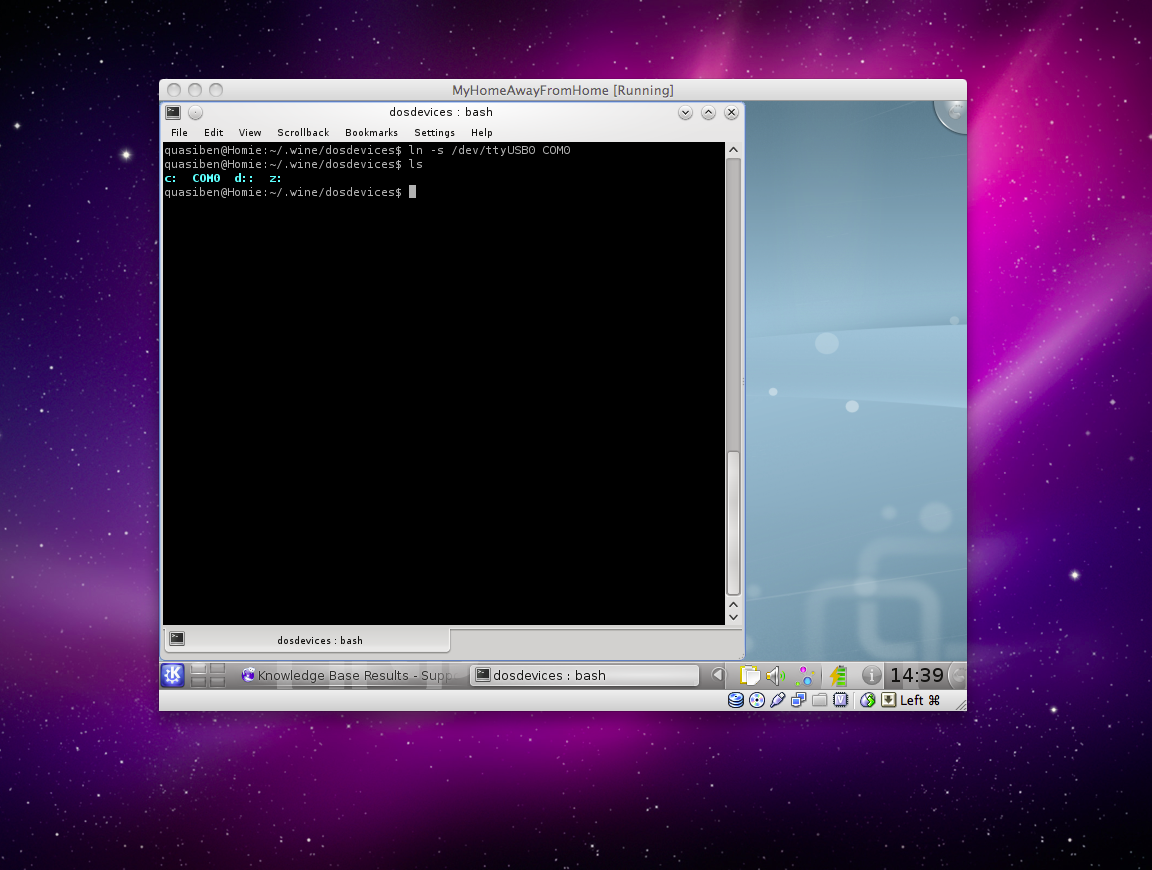Click z: entry in ls output
The image size is (1152, 870).
click(276, 178)
